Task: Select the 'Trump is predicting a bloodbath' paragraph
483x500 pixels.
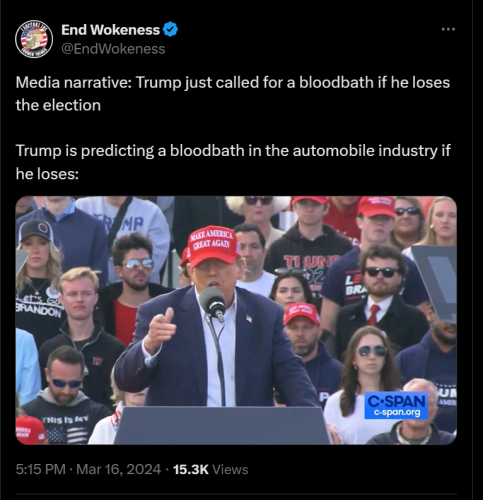Action: [x=233, y=162]
